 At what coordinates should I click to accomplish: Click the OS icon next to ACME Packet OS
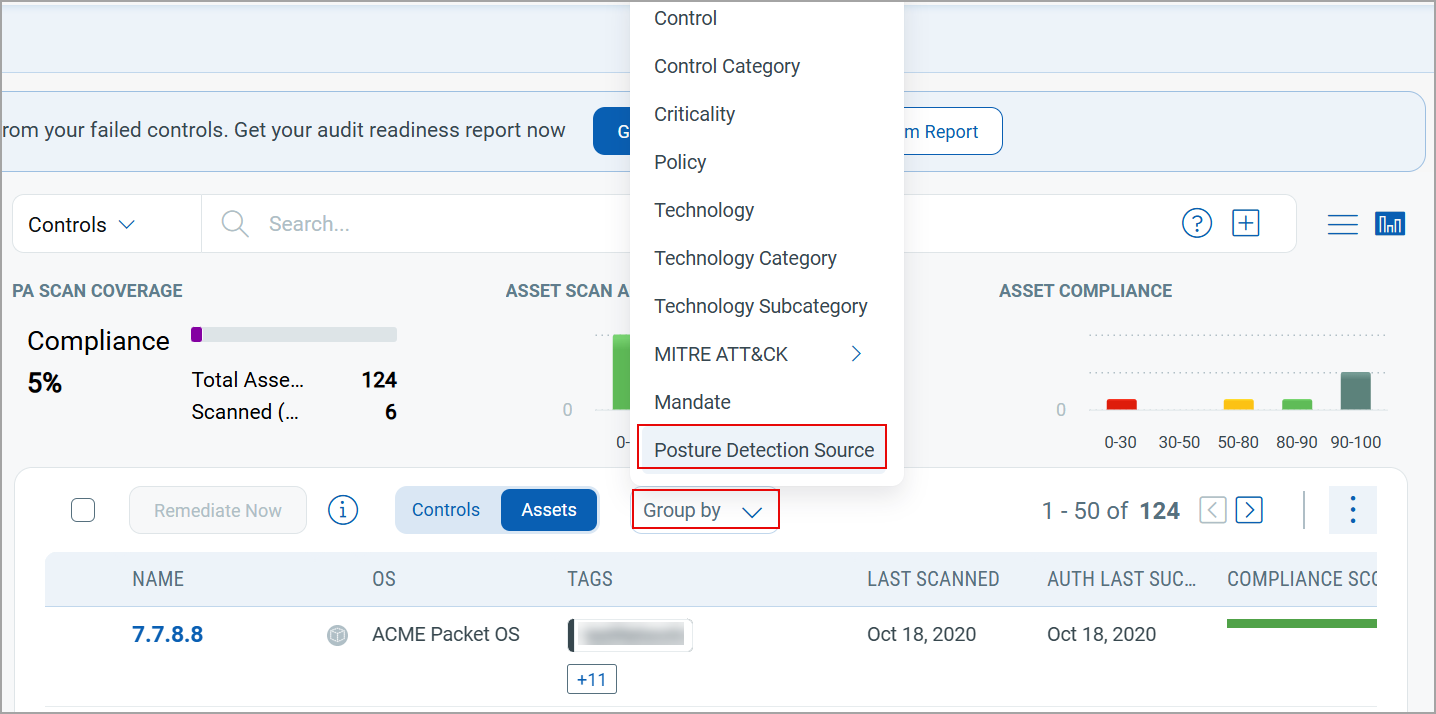coord(337,634)
